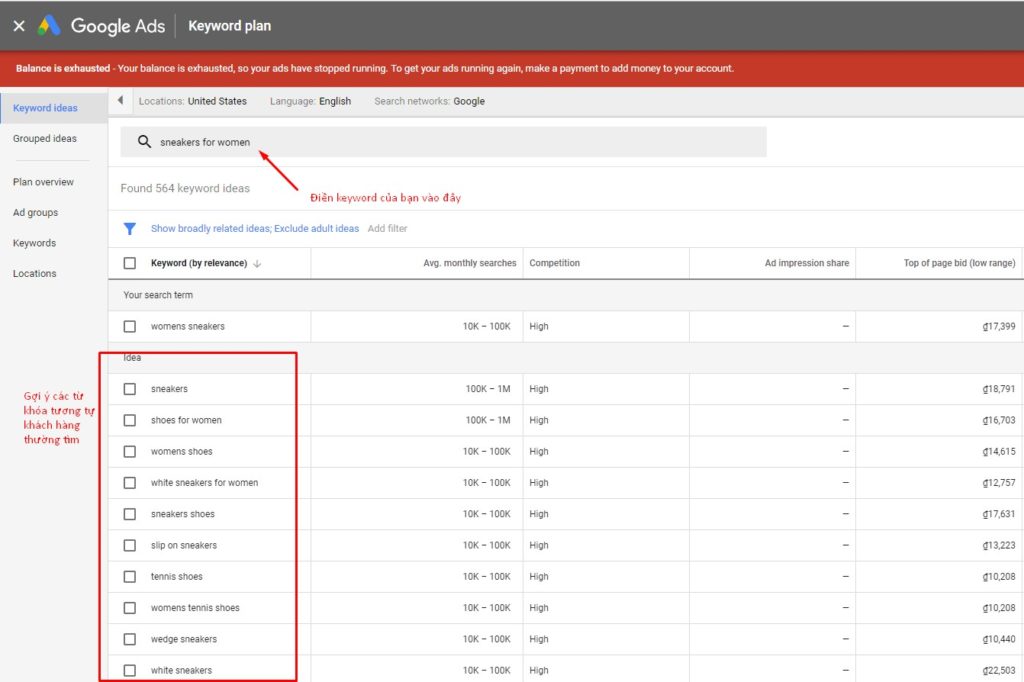Image resolution: width=1024 pixels, height=682 pixels.
Task: Change the Locations: United States setting
Action: coord(193,101)
